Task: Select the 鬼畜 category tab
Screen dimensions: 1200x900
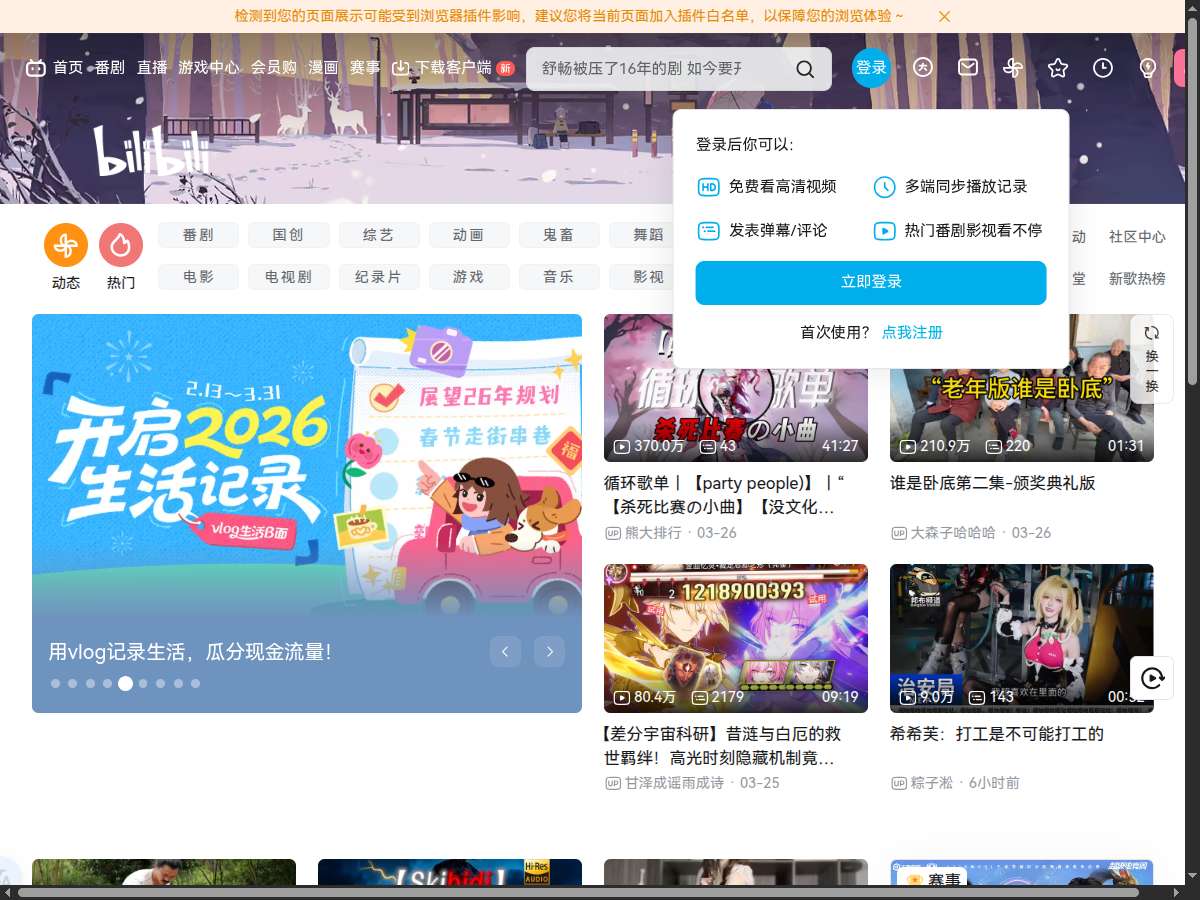Action: click(x=558, y=235)
